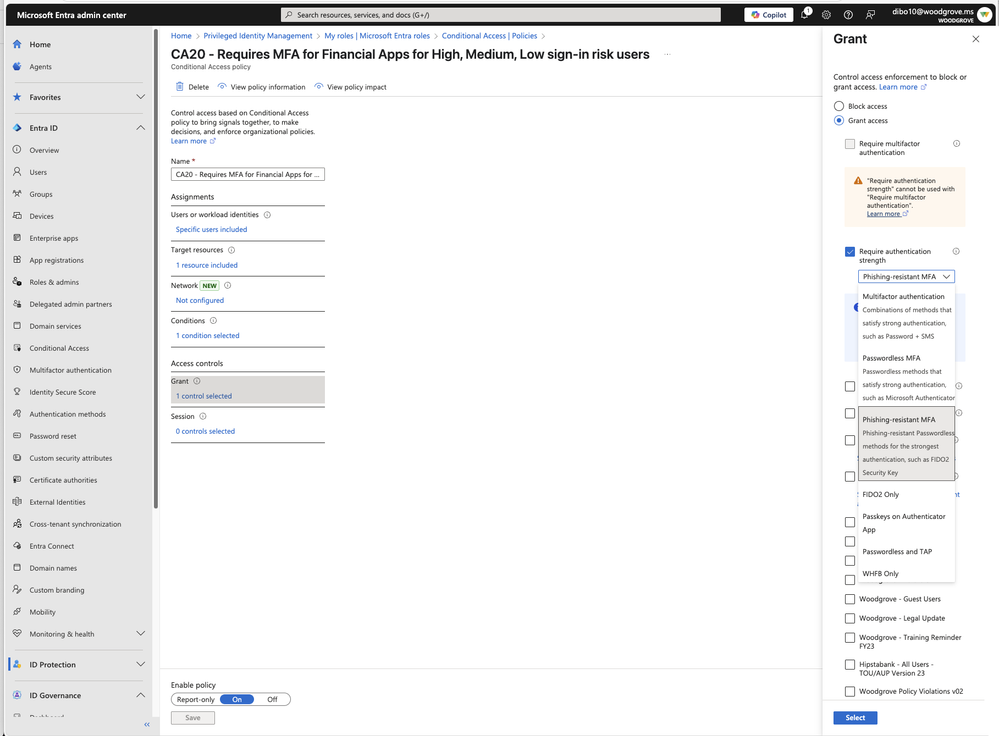
Task: Choose FIDO2 Only strength option
Action: pos(907,494)
